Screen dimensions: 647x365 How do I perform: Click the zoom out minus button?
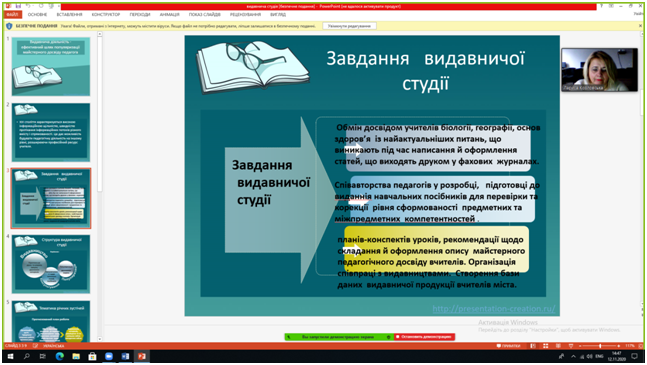(580, 346)
